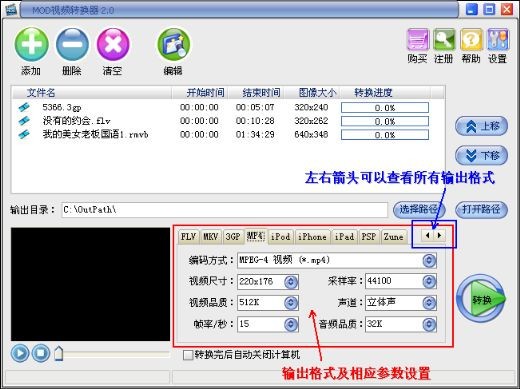Open the 设置 settings icon
520x389 pixels.
498,40
